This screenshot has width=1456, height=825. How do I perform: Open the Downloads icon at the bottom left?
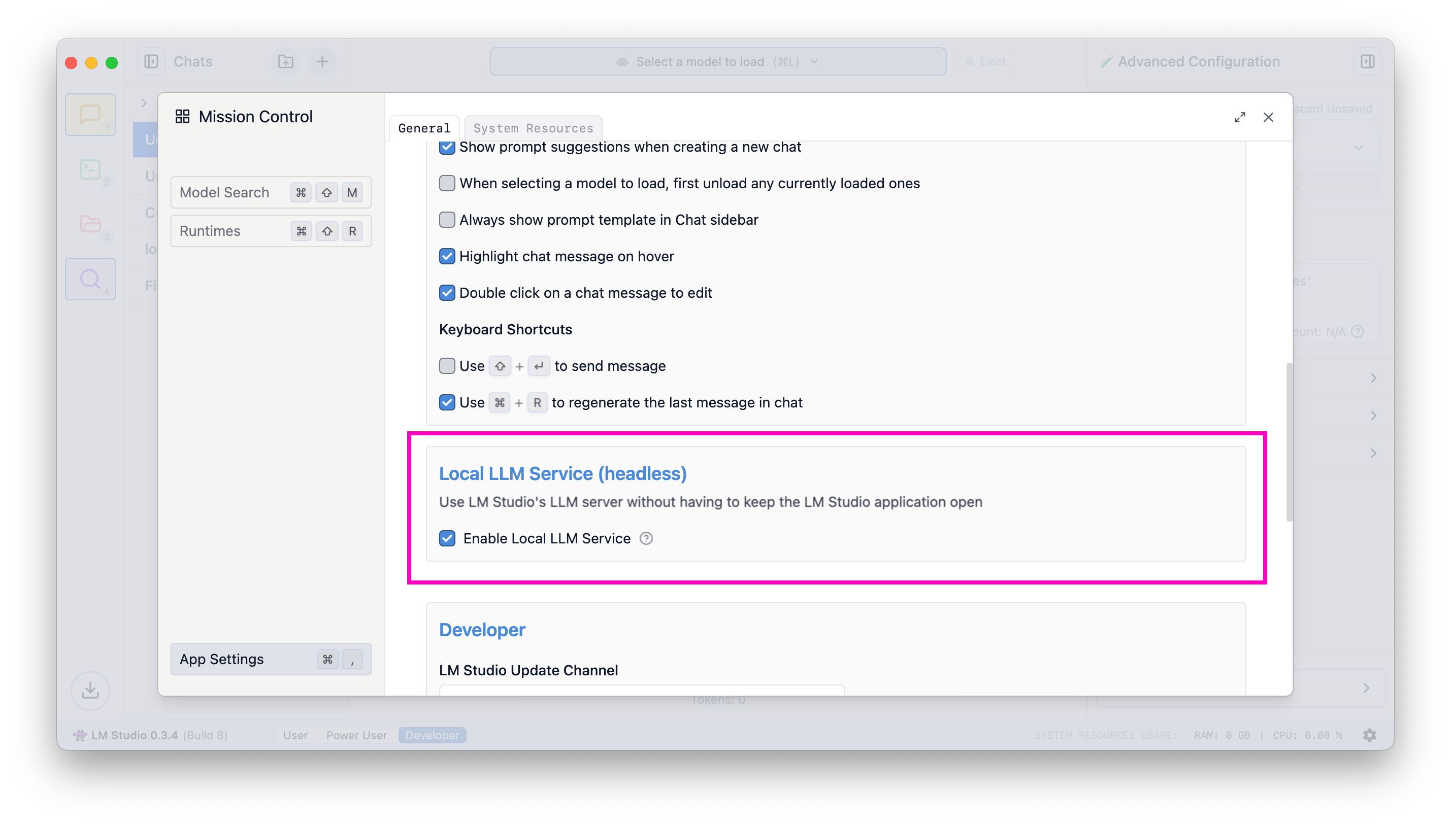click(x=90, y=690)
